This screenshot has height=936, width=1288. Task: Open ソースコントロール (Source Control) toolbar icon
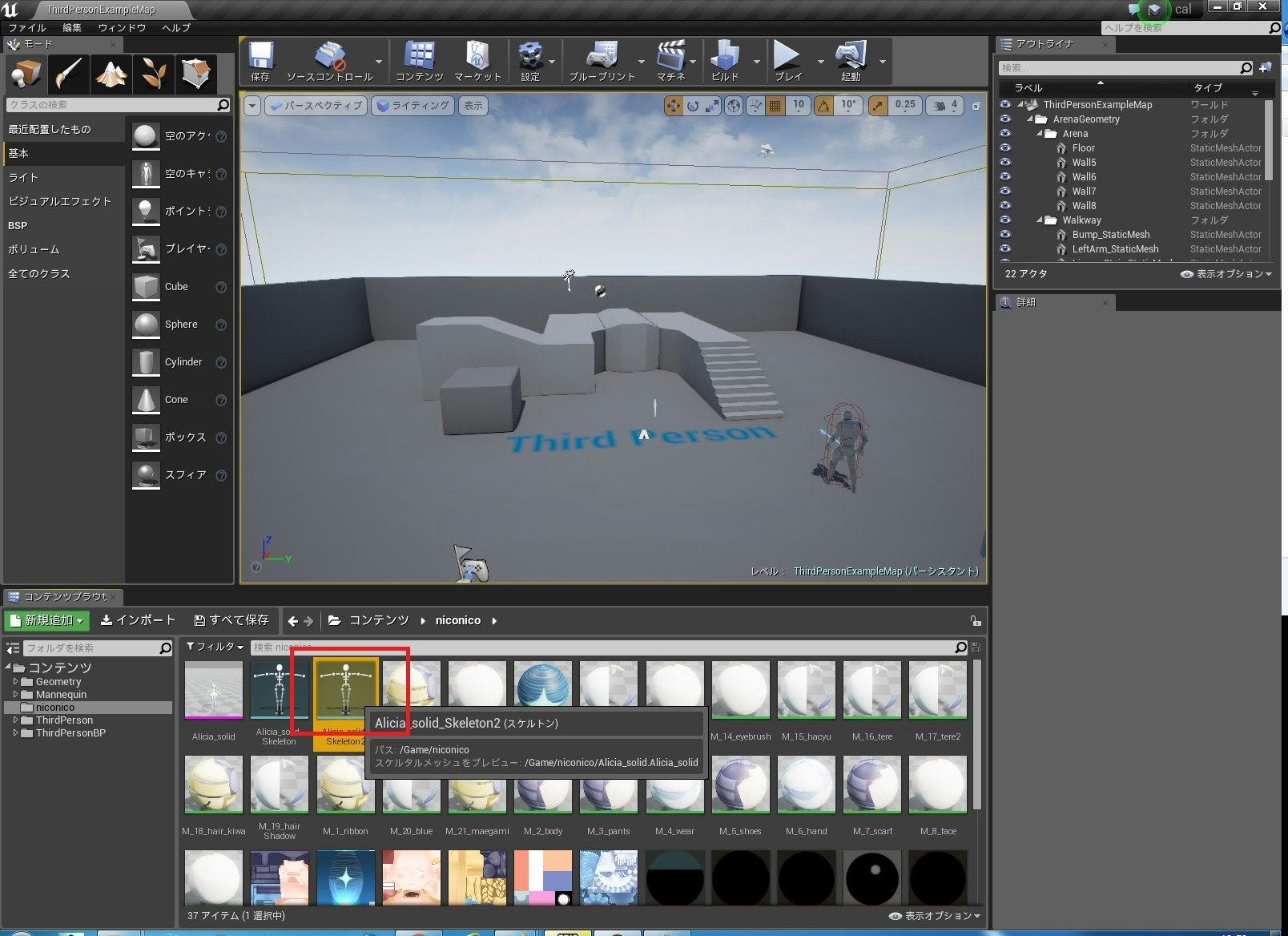pyautogui.click(x=330, y=61)
